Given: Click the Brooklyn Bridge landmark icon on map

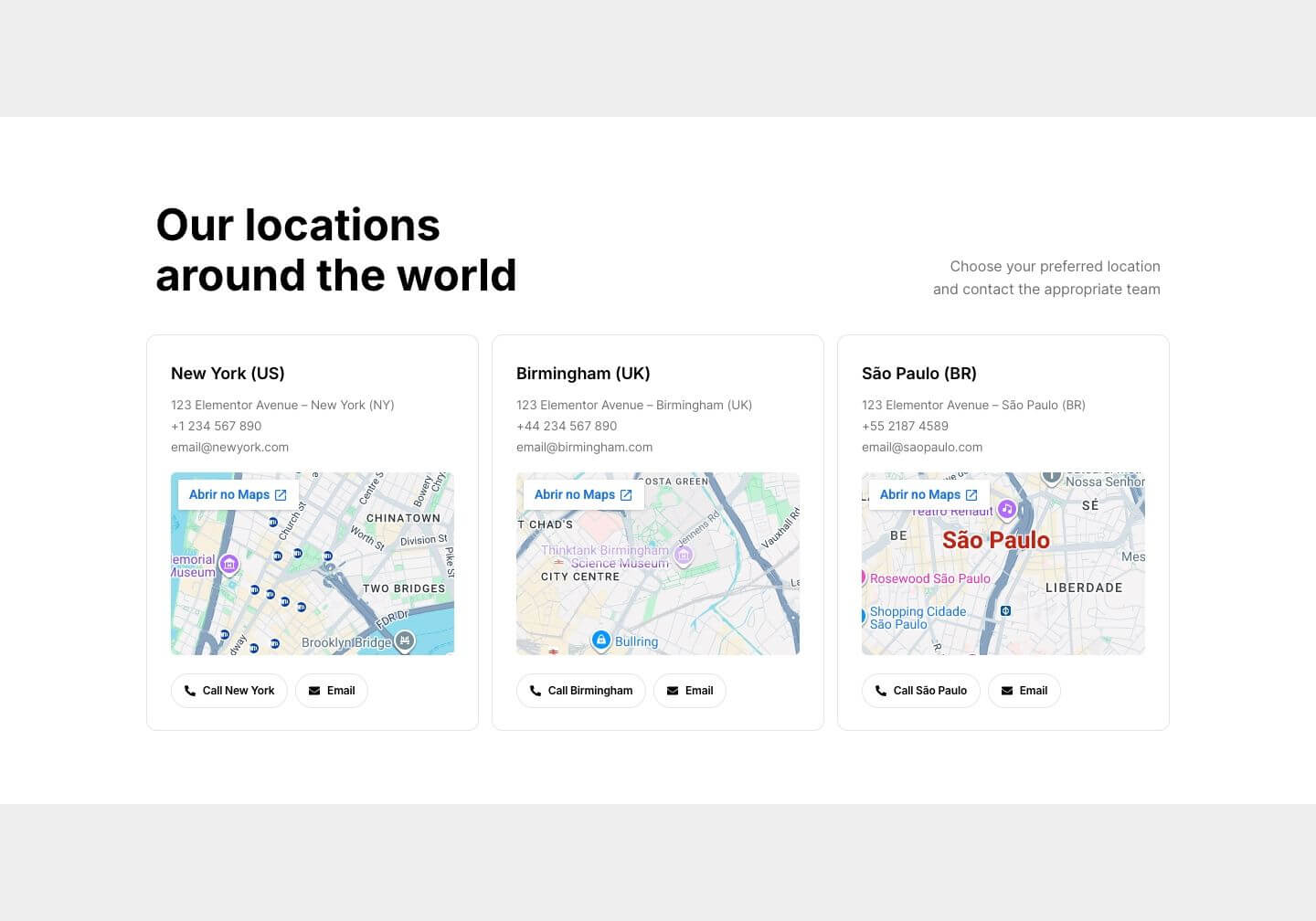Looking at the screenshot, I should point(405,641).
